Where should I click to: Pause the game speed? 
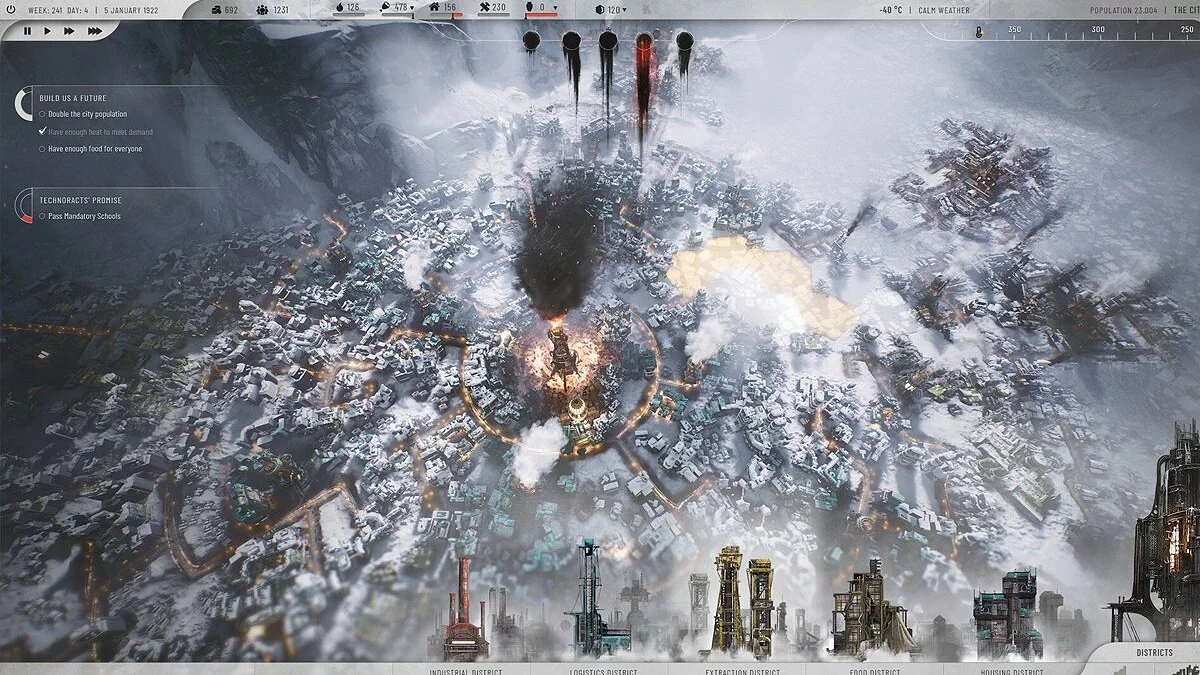point(27,31)
